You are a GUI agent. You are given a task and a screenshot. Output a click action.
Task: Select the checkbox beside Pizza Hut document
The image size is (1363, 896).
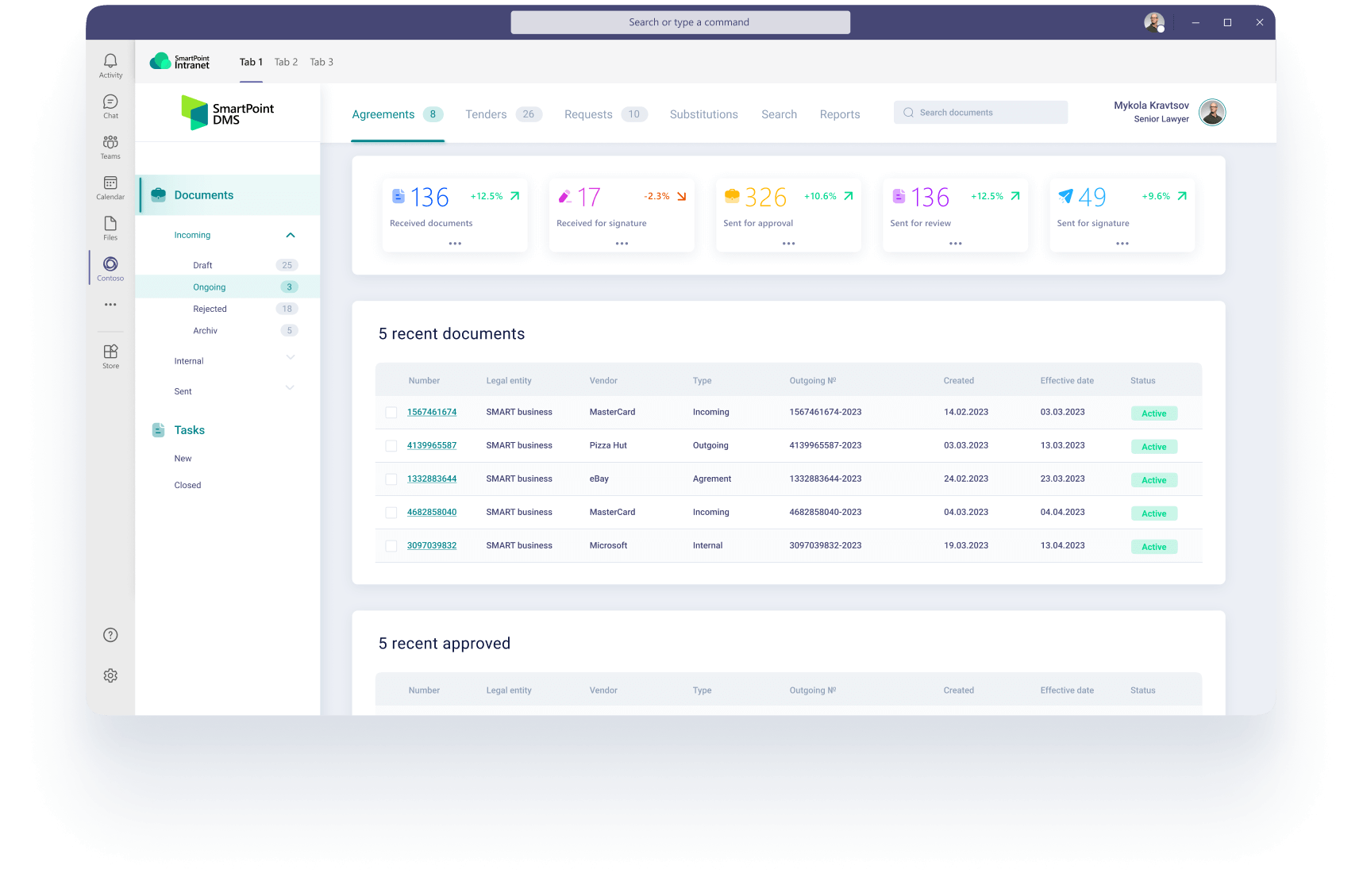(391, 445)
